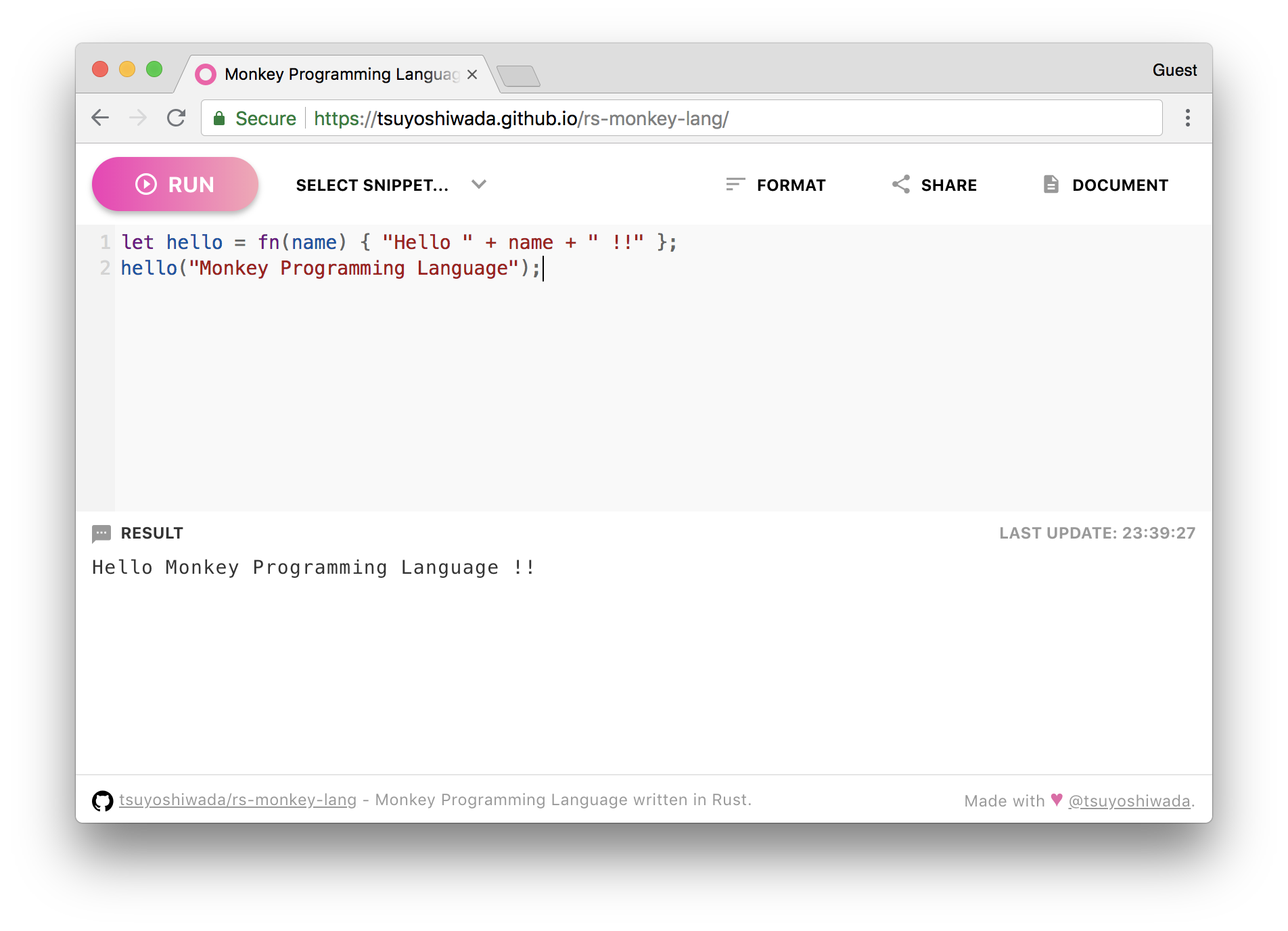Open the DOCUMENT page
This screenshot has width=1288, height=931.
[1105, 185]
